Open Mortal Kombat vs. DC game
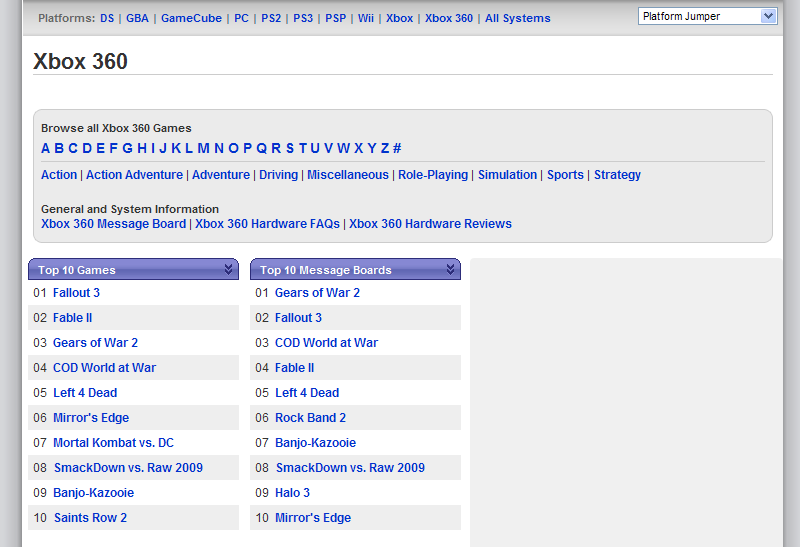800x547 pixels. click(113, 443)
